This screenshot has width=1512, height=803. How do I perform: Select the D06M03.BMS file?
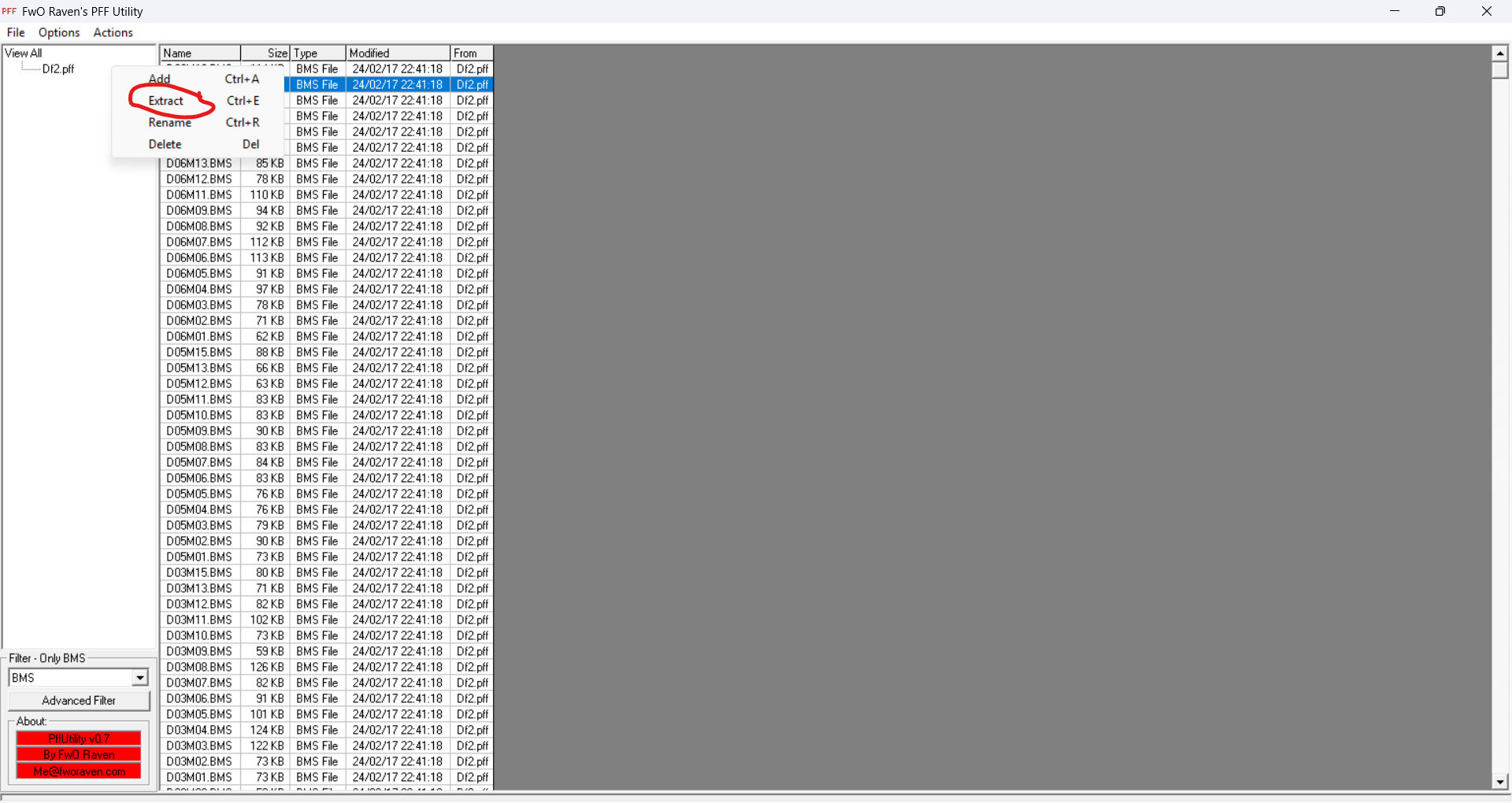(199, 305)
